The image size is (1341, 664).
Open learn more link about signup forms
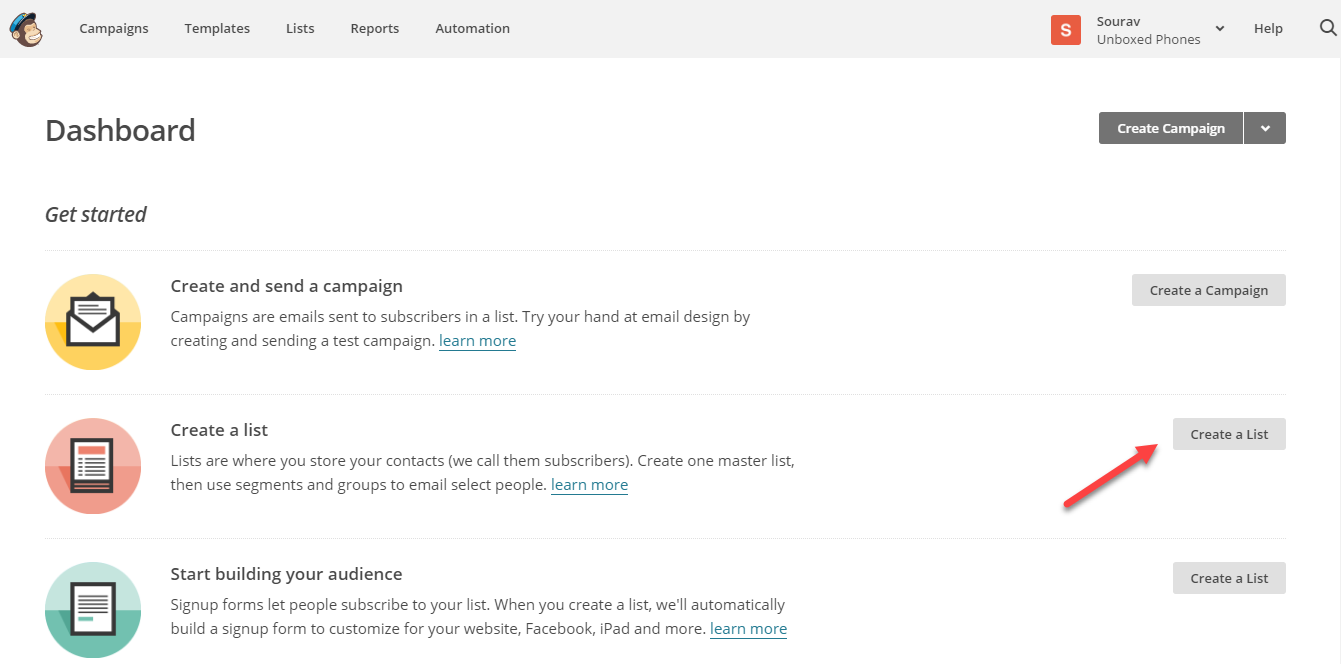[x=749, y=629]
